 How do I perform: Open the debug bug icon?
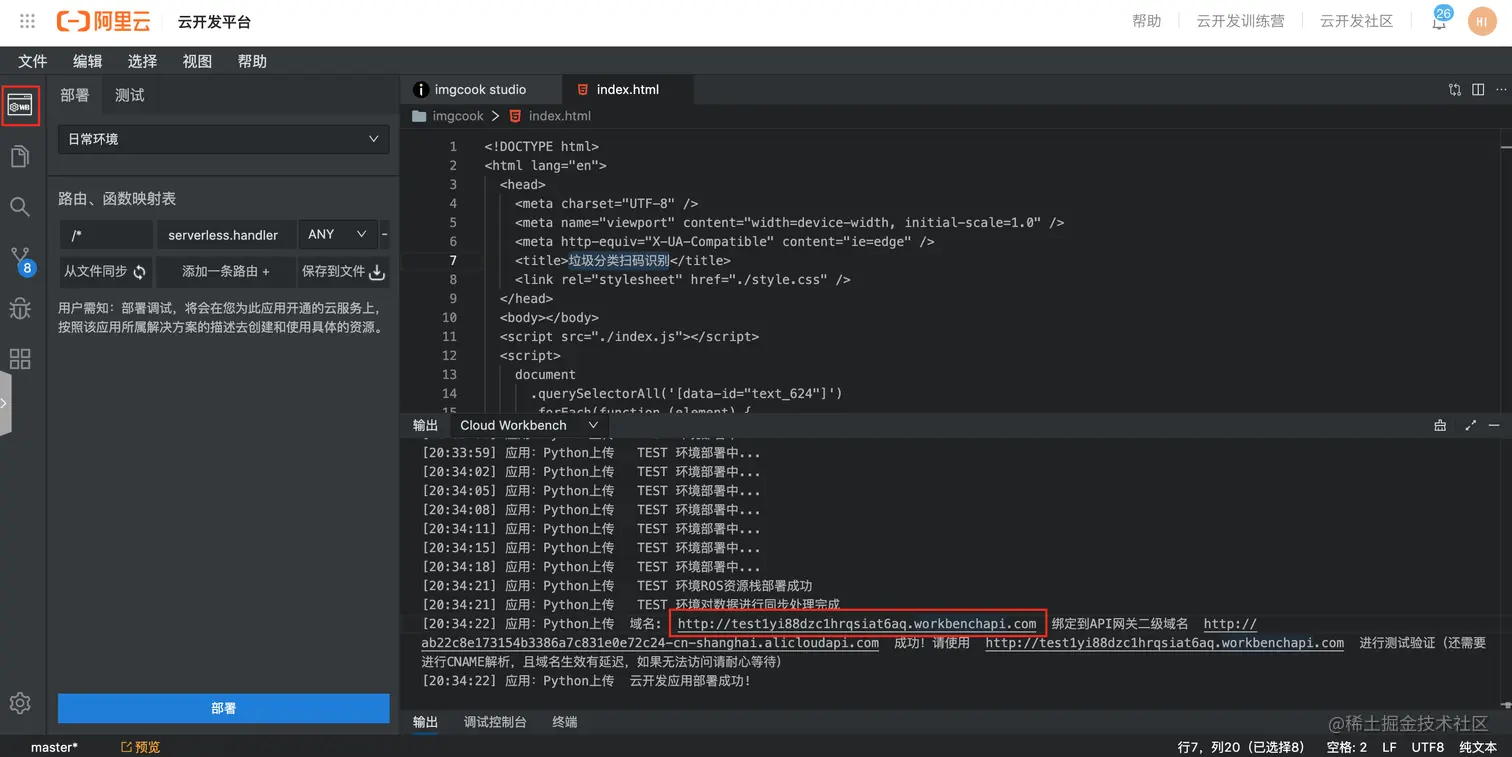(20, 308)
